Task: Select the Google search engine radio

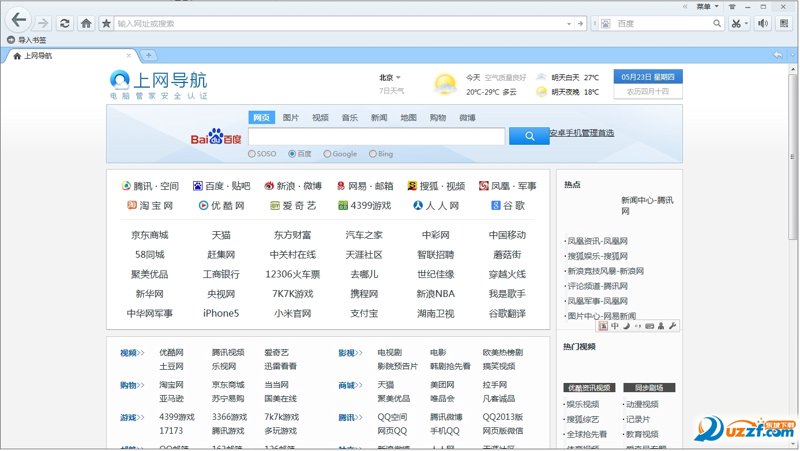Action: 327,154
